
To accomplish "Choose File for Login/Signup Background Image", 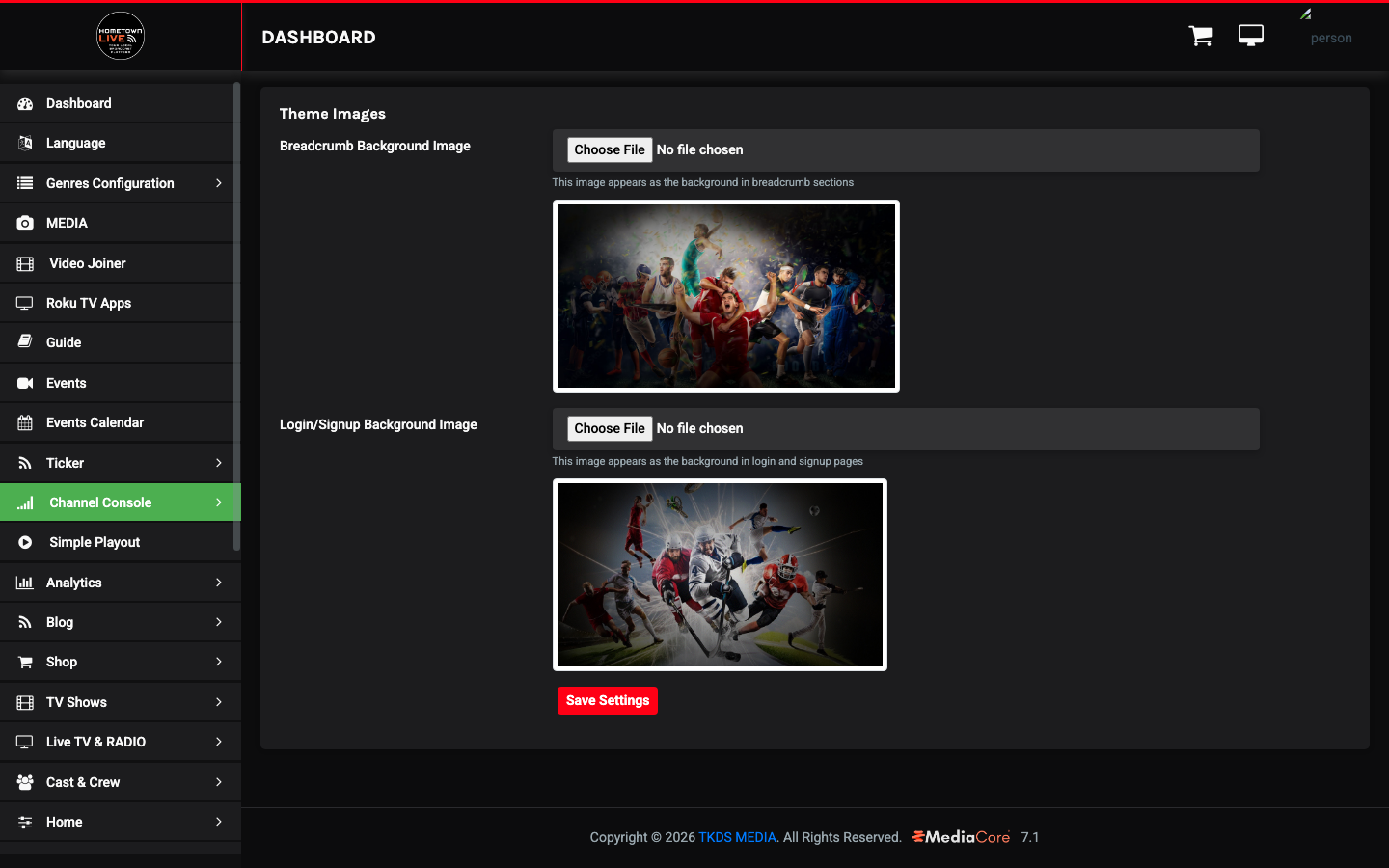I will (x=610, y=428).
